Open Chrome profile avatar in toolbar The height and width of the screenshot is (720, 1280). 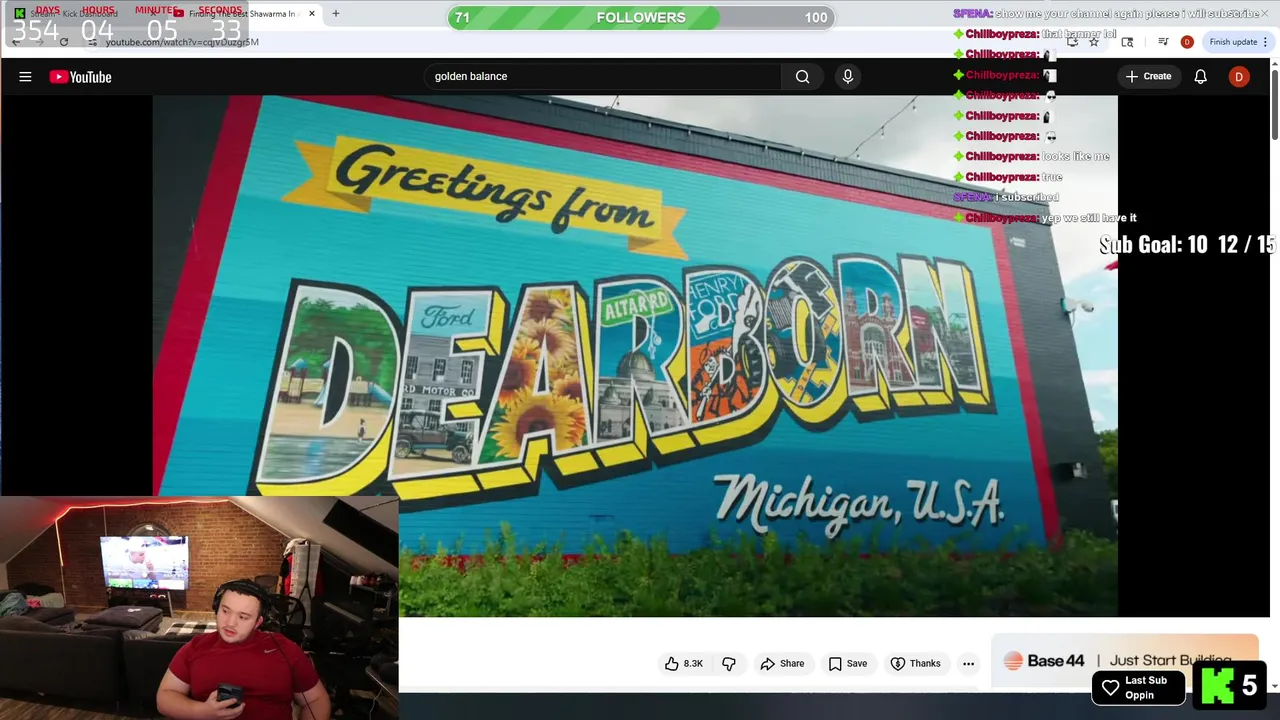coord(1187,42)
